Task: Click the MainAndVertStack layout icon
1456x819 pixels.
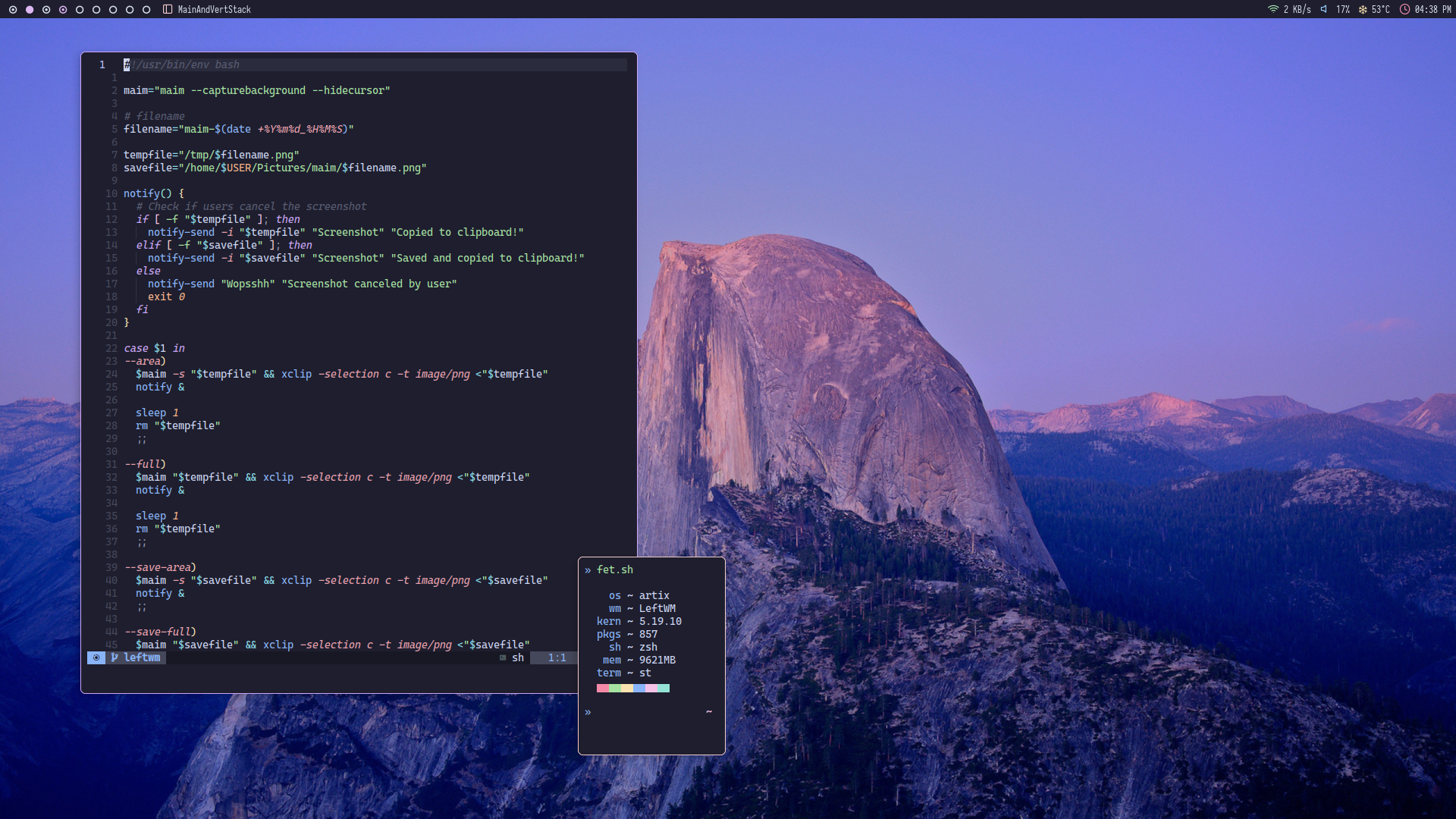Action: (x=168, y=10)
